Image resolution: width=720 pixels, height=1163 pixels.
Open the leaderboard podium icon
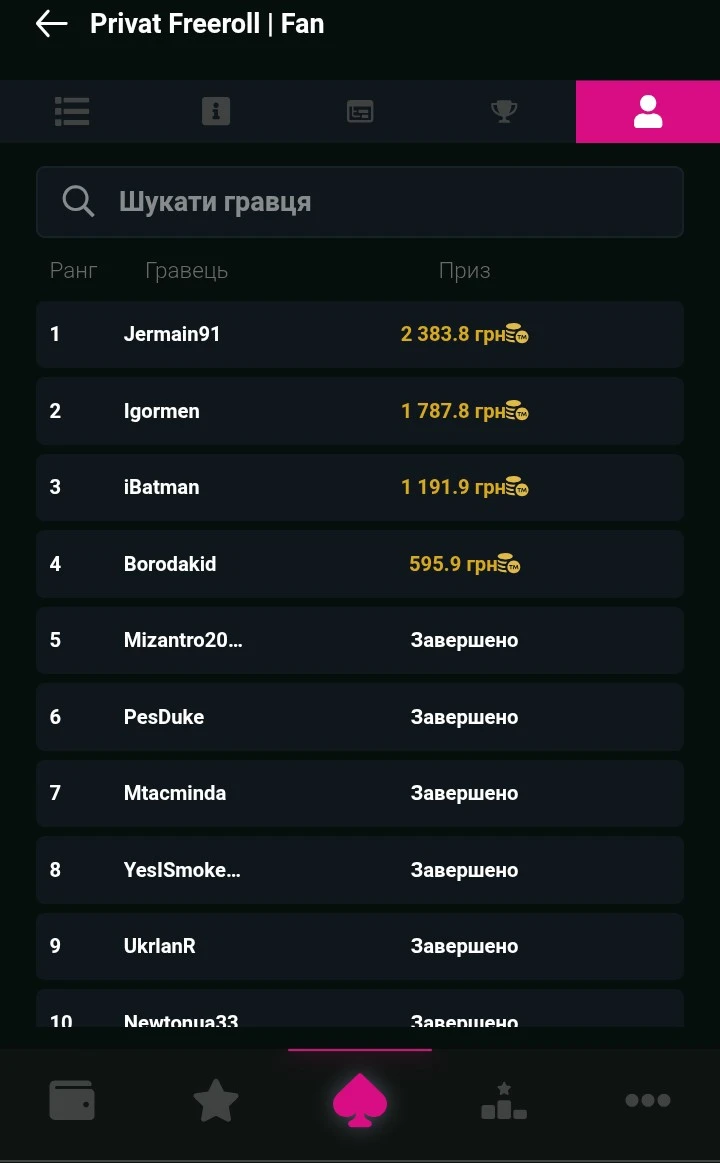tap(504, 1100)
